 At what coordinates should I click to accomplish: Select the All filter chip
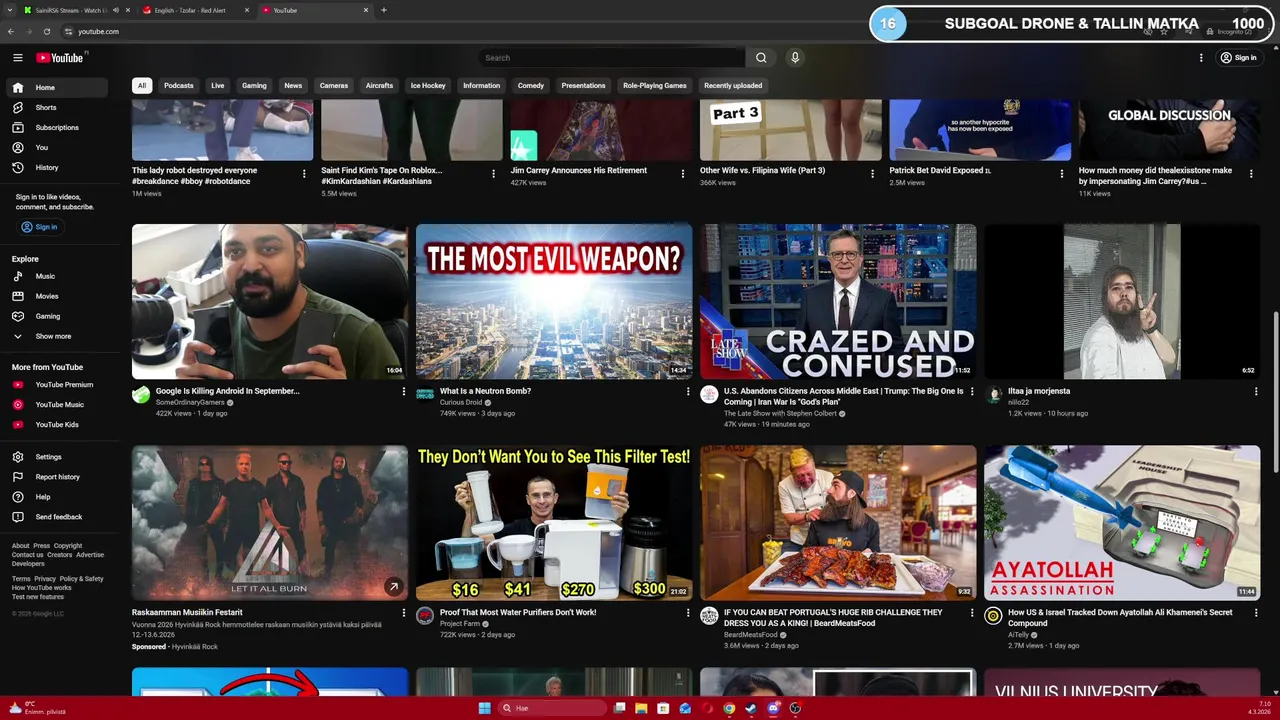[x=142, y=86]
